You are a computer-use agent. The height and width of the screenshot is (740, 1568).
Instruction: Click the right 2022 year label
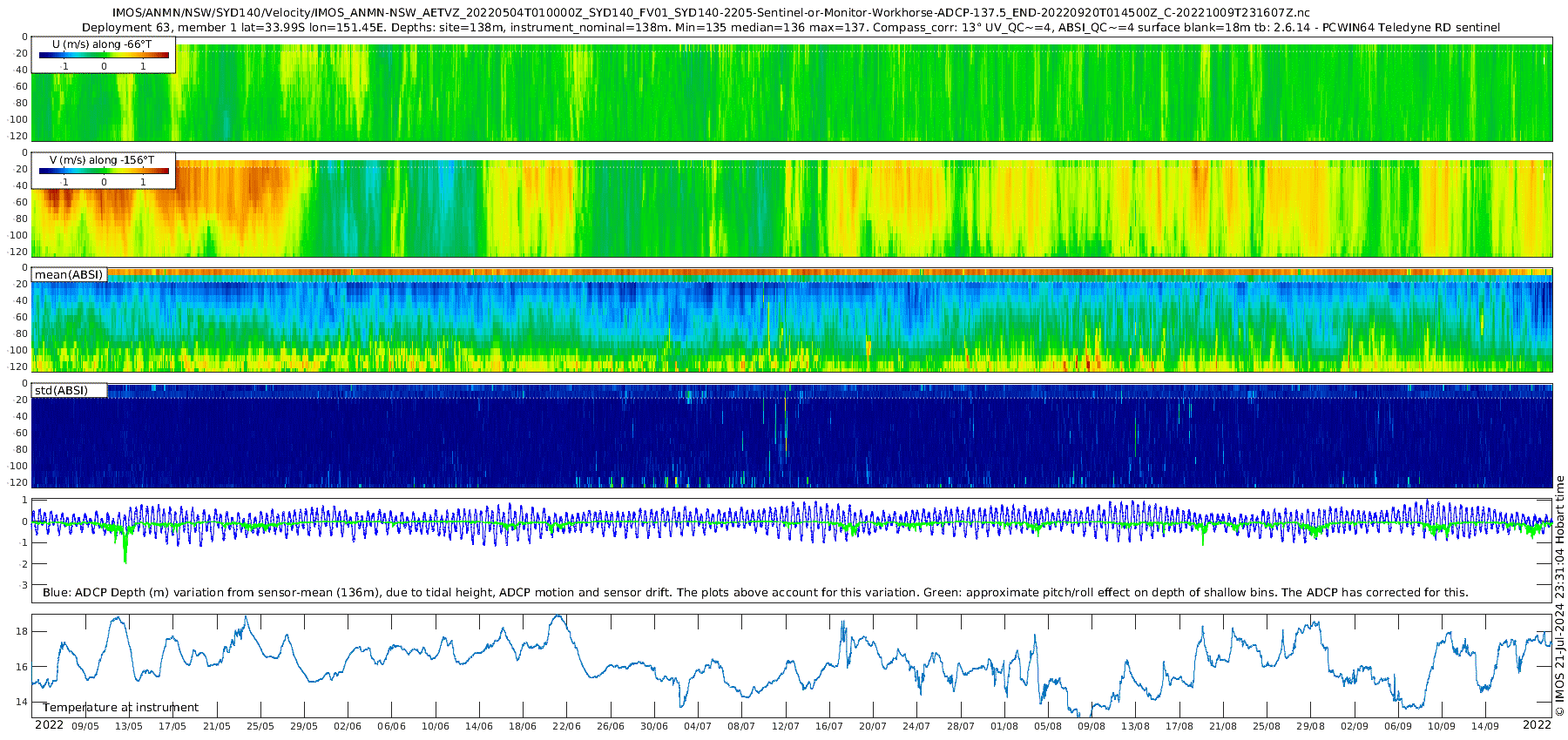(1537, 725)
